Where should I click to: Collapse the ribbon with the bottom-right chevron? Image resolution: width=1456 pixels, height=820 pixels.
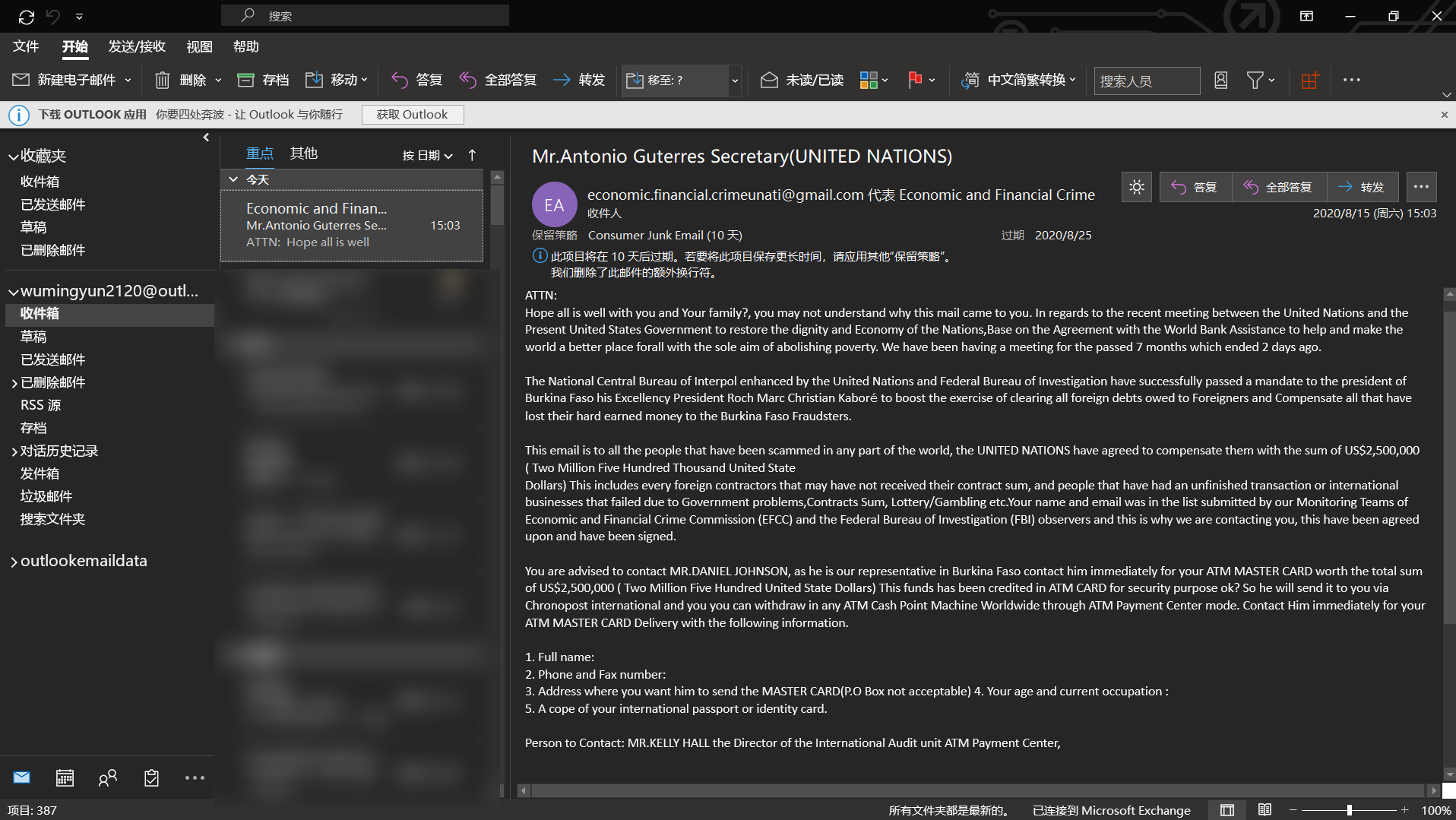pos(1446,95)
